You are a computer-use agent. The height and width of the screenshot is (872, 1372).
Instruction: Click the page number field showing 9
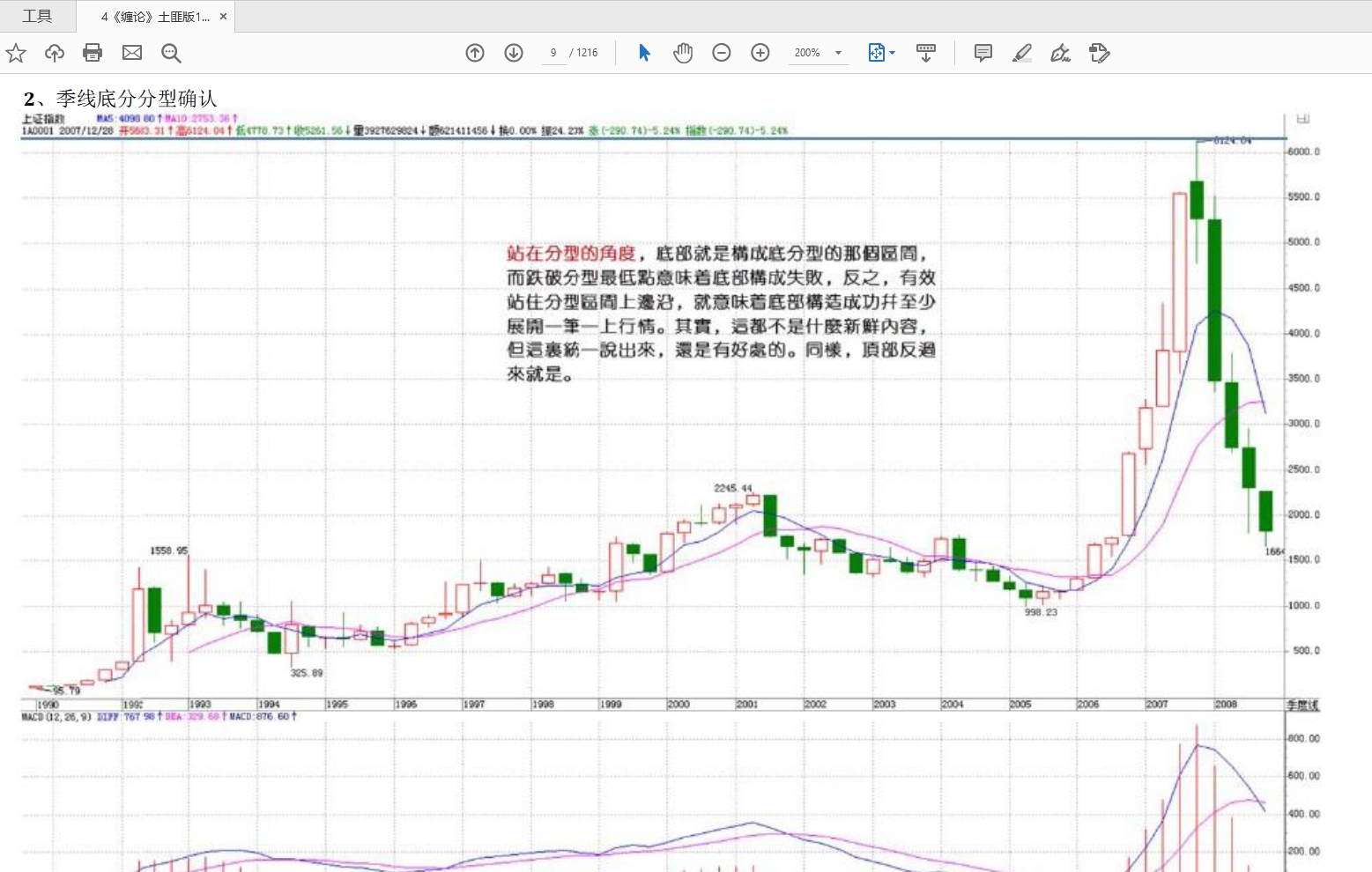pyautogui.click(x=553, y=53)
